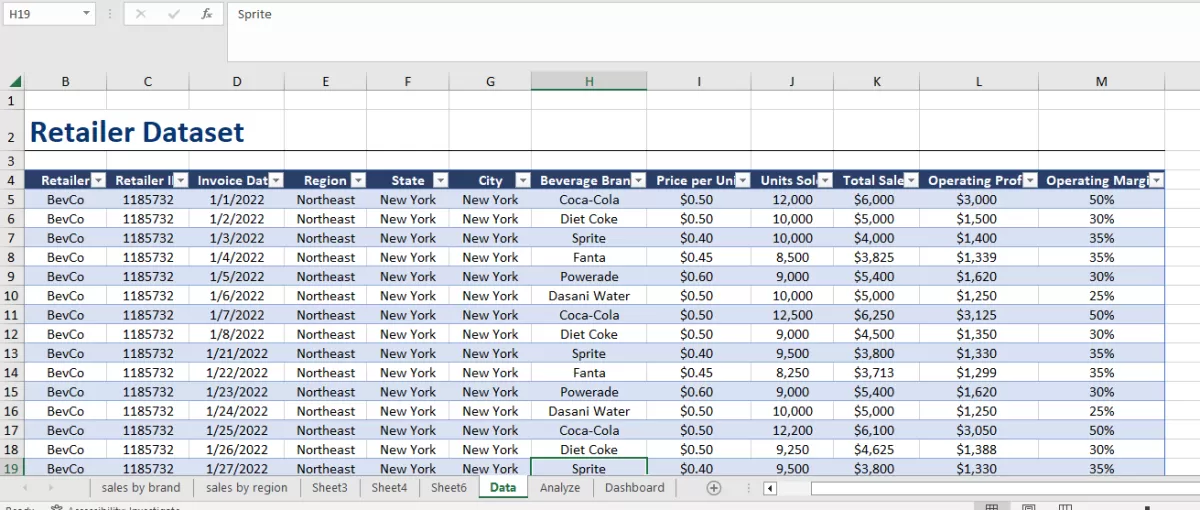Select the Retailer Dataset title cell

(137, 132)
